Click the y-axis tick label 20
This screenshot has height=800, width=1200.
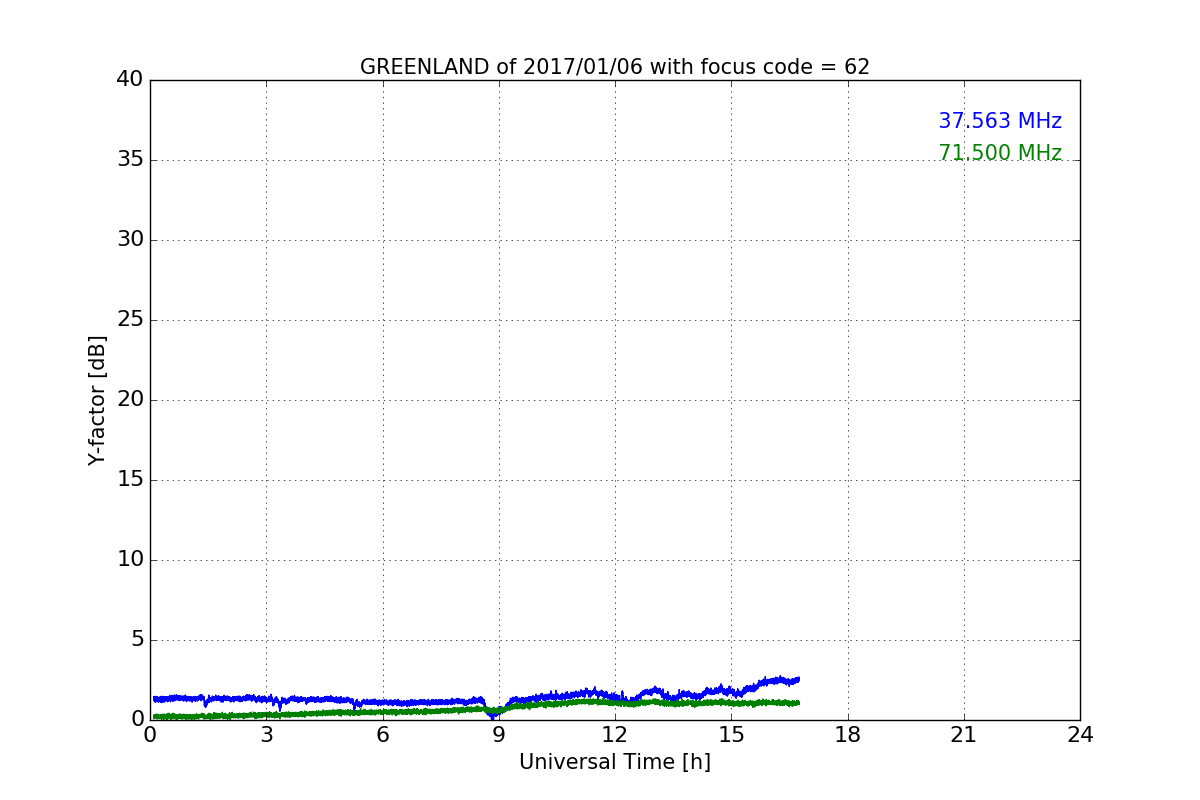(x=130, y=400)
